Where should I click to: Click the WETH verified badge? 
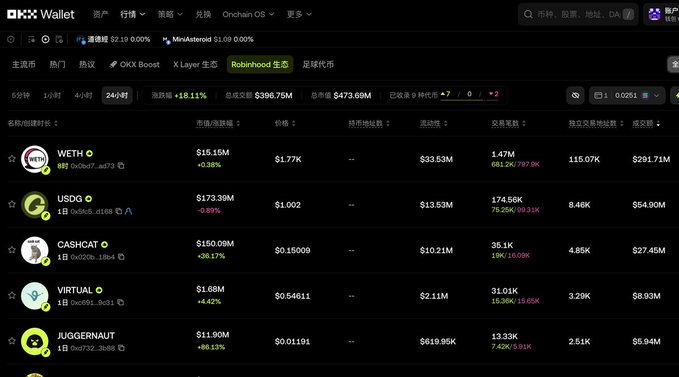click(89, 154)
